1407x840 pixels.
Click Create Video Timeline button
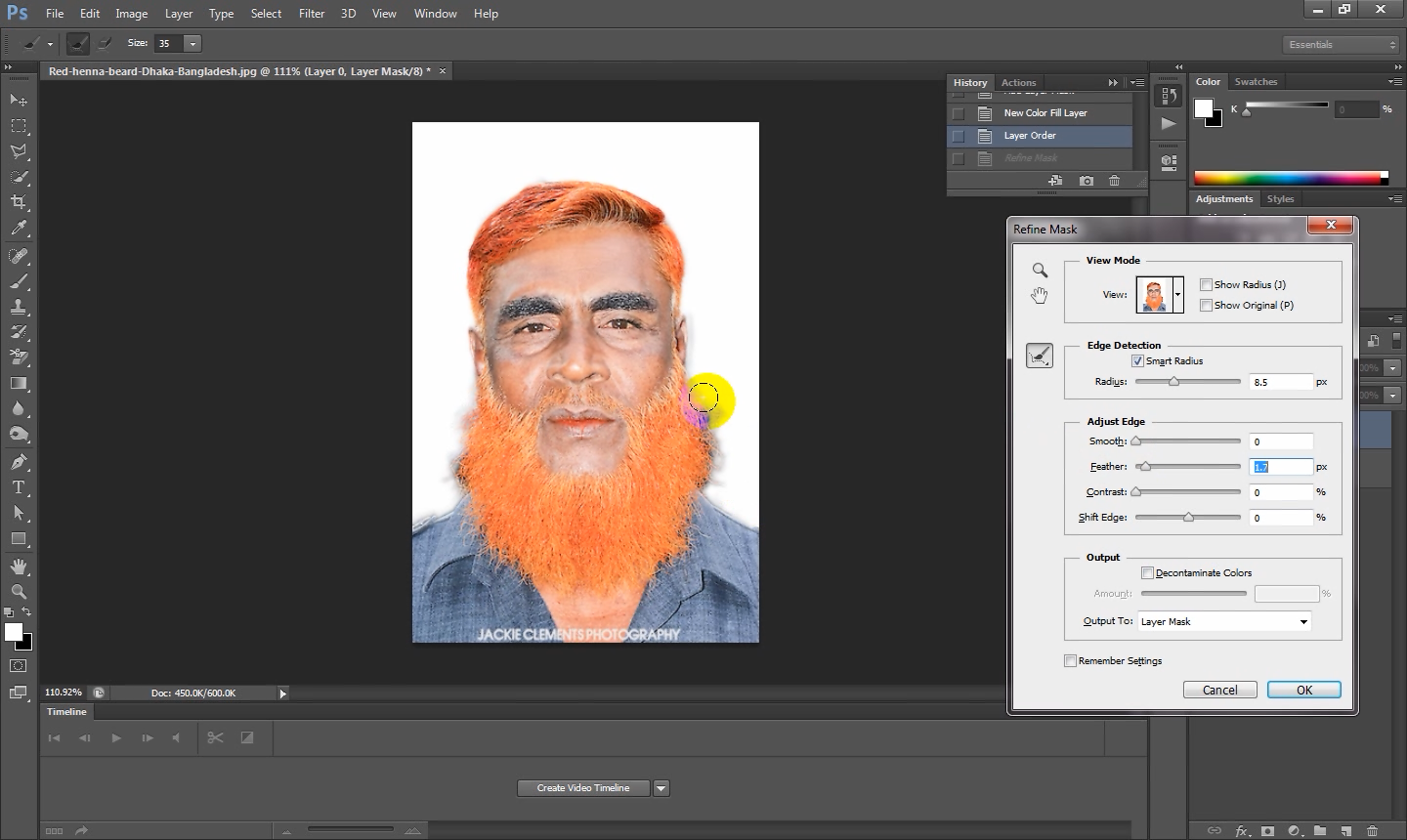coord(583,788)
